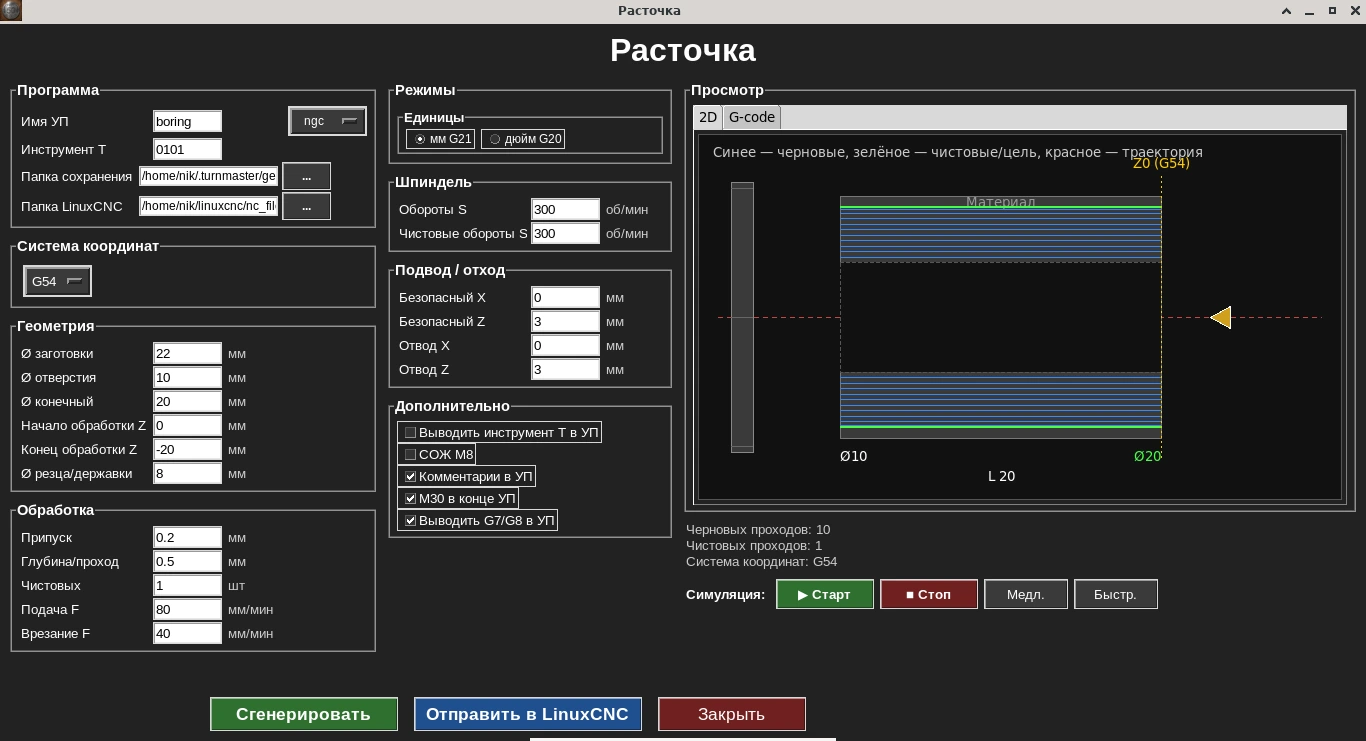Click the Сгенерировать button

304,714
